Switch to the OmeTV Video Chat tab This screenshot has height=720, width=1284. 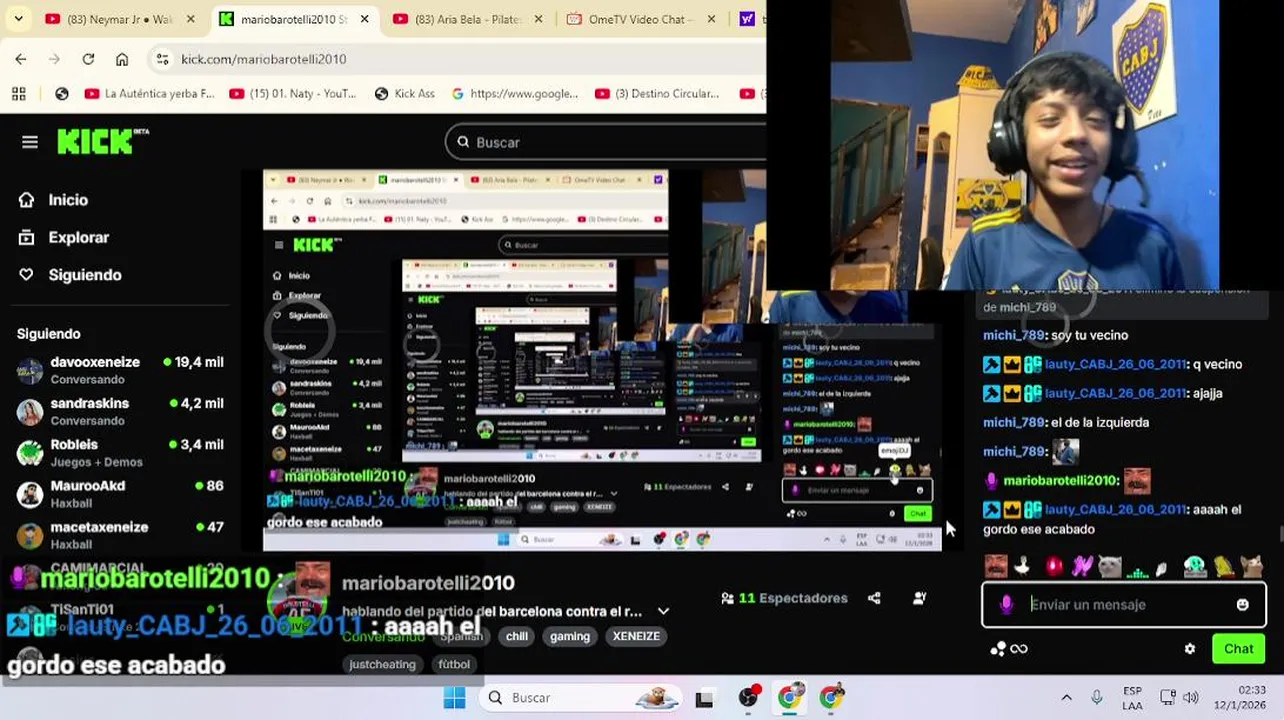tap(642, 19)
